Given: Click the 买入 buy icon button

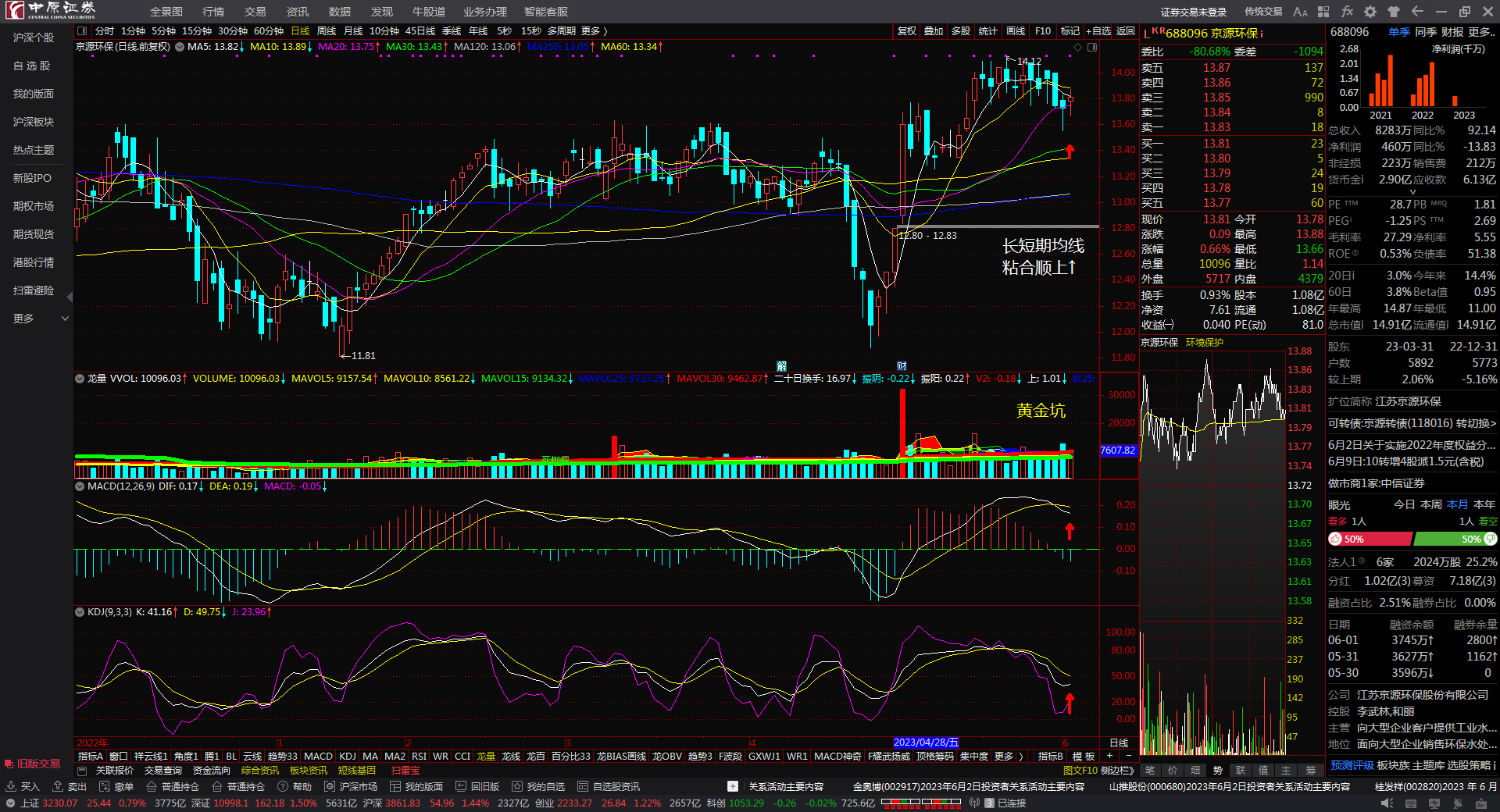Looking at the screenshot, I should click(x=23, y=787).
